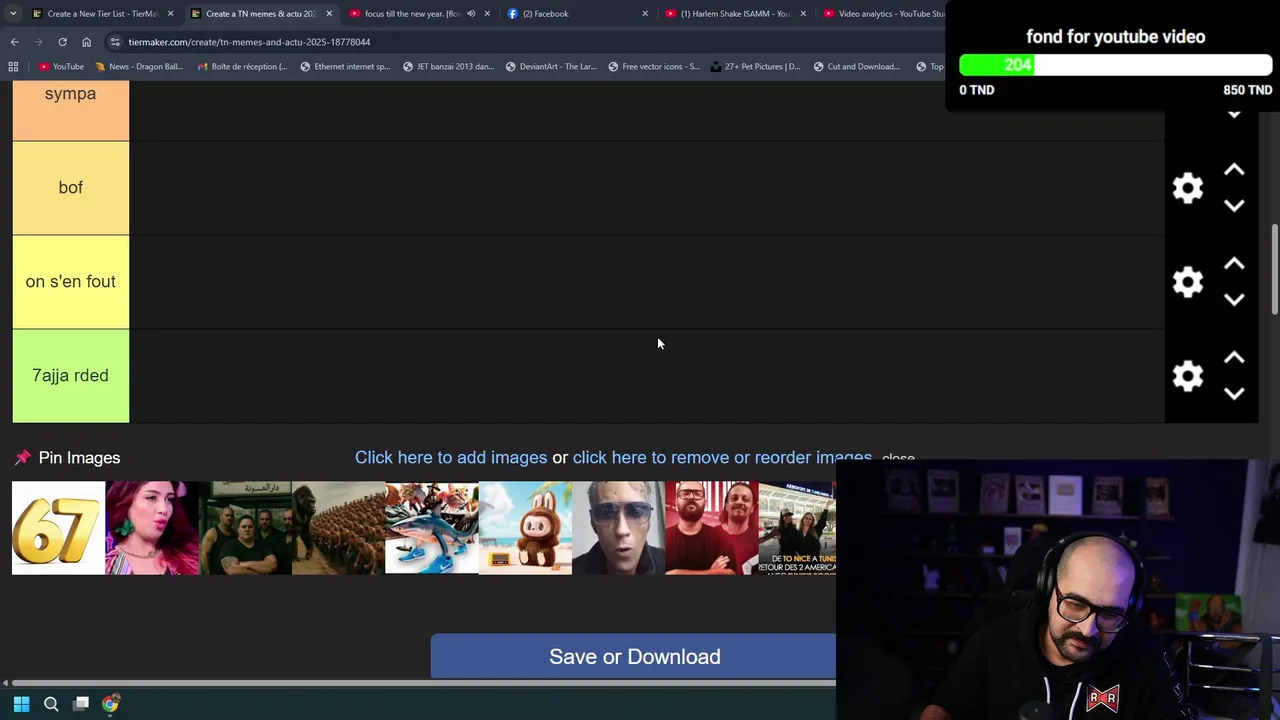Viewport: 1280px width, 720px height.
Task: Open News - Dragon Ball bookmark
Action: pos(139,67)
